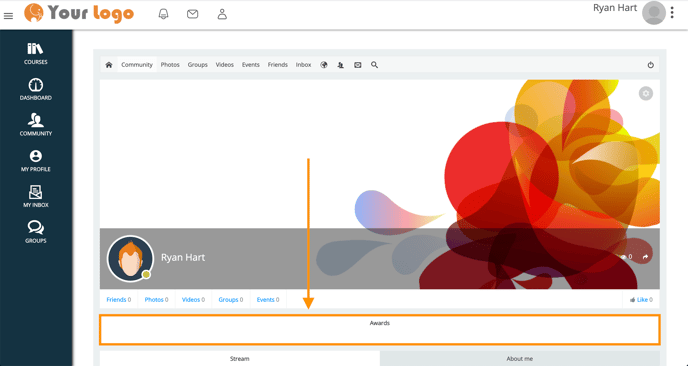Image resolution: width=688 pixels, height=366 pixels.
Task: Open cover settings gear dropdown
Action: coord(645,93)
